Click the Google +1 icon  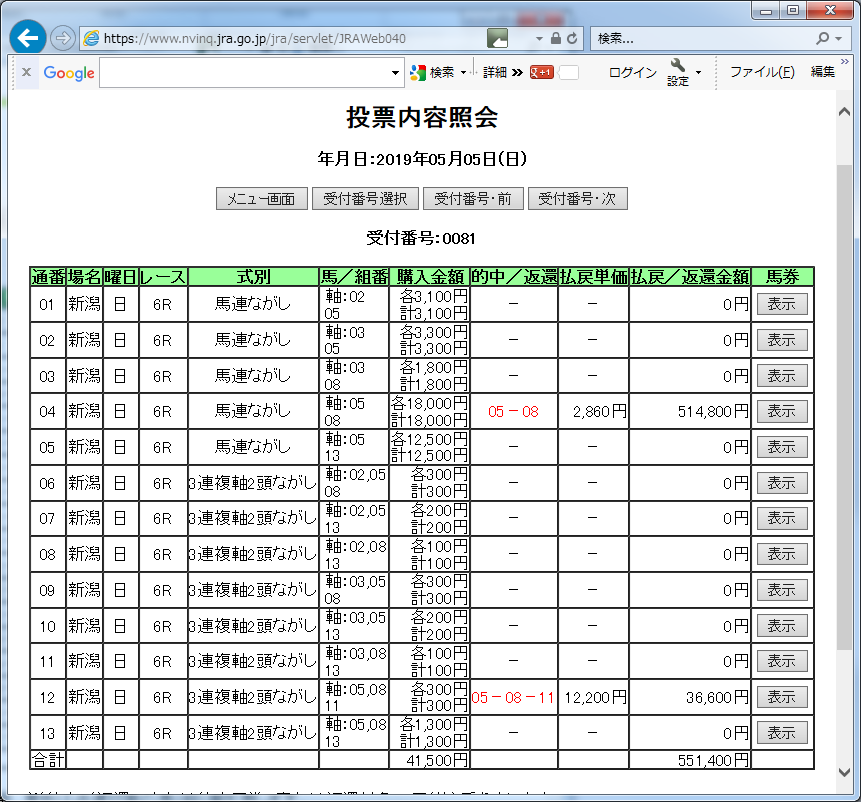coord(541,72)
